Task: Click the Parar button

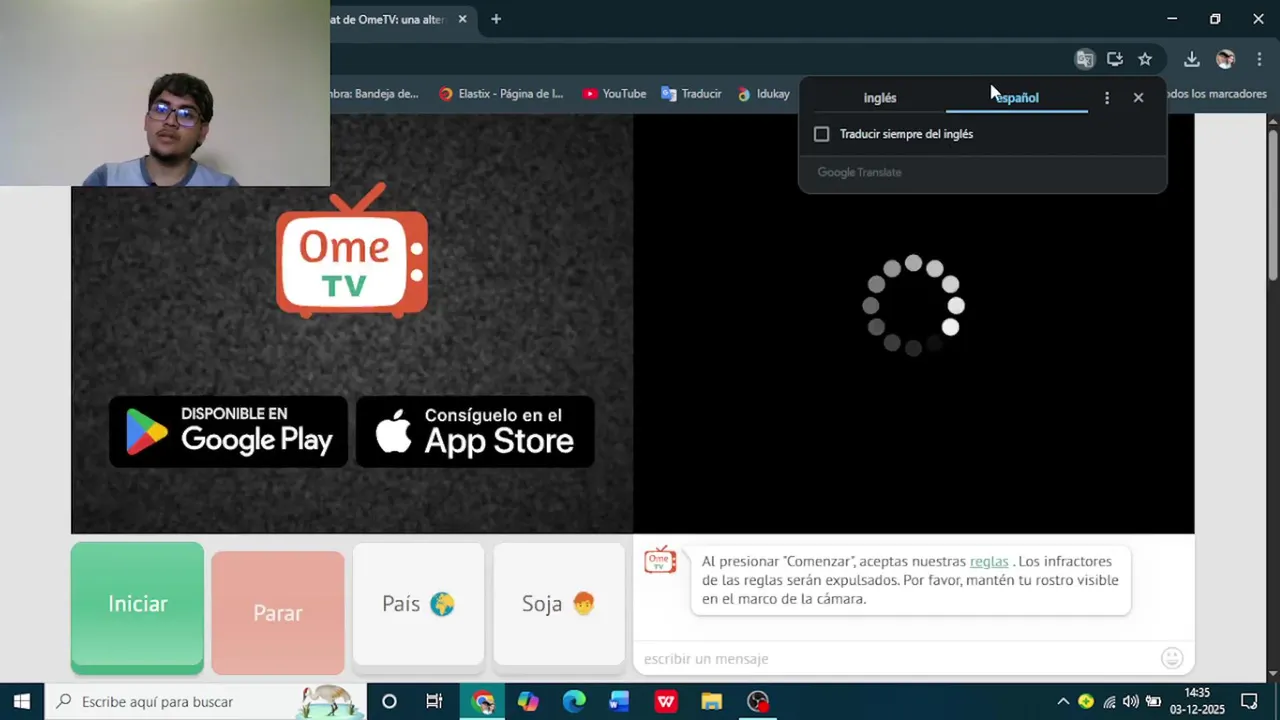Action: tap(278, 613)
